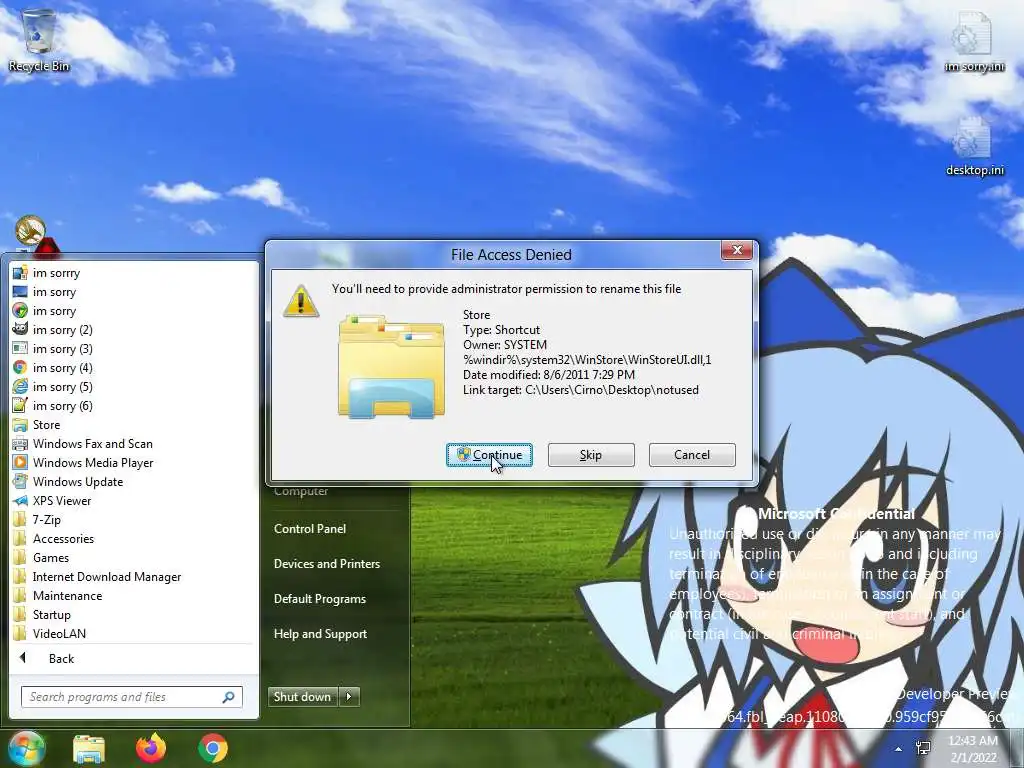Click the search magnifier icon in Start menu
This screenshot has height=768, width=1024.
point(229,697)
